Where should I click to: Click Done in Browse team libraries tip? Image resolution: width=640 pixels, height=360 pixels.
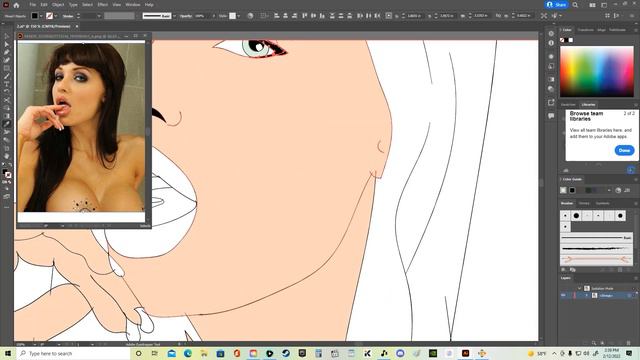624,150
